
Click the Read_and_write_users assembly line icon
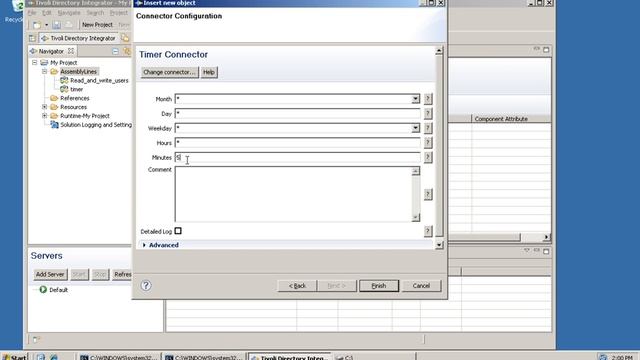64,80
